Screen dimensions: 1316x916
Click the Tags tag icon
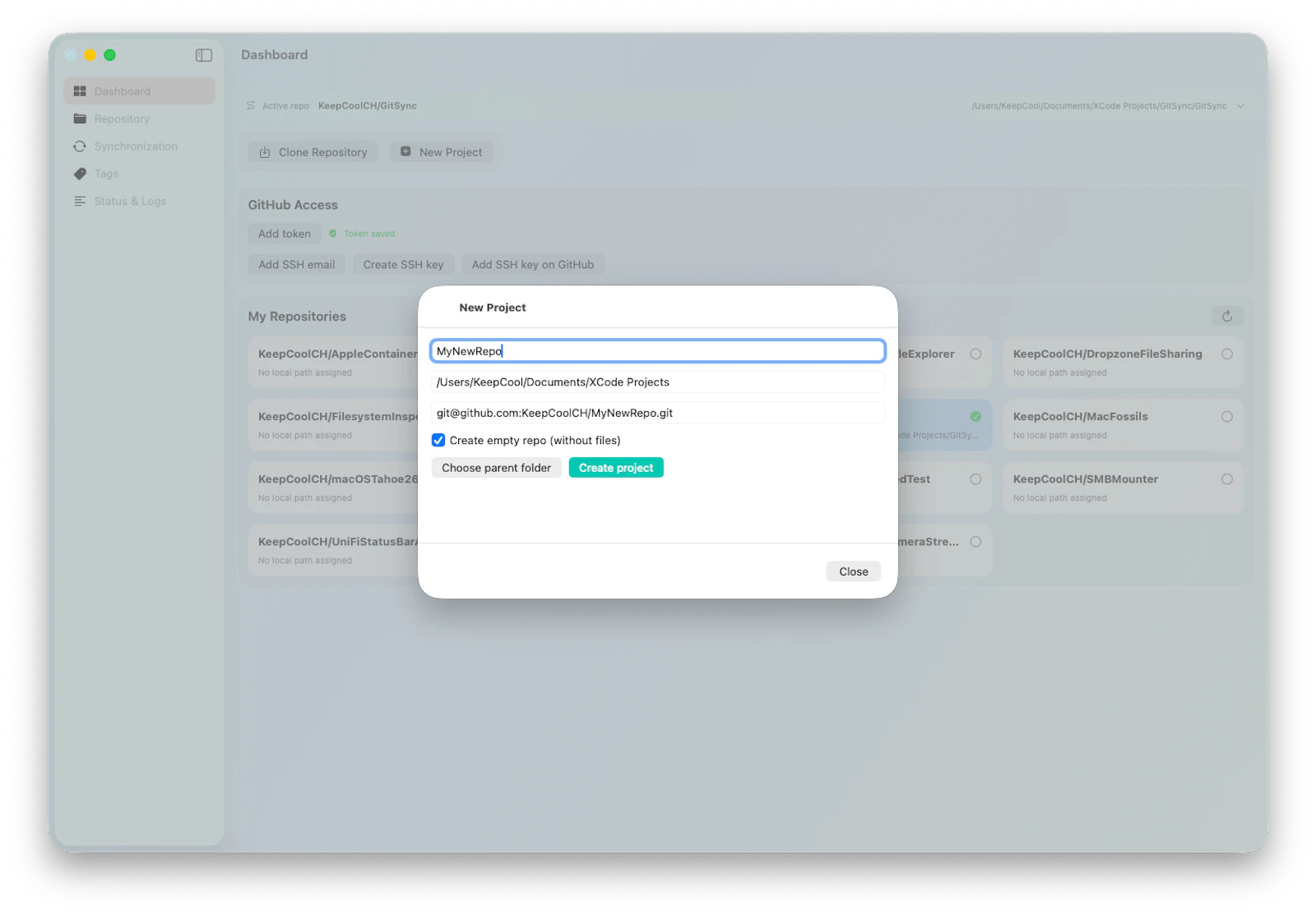[x=80, y=173]
